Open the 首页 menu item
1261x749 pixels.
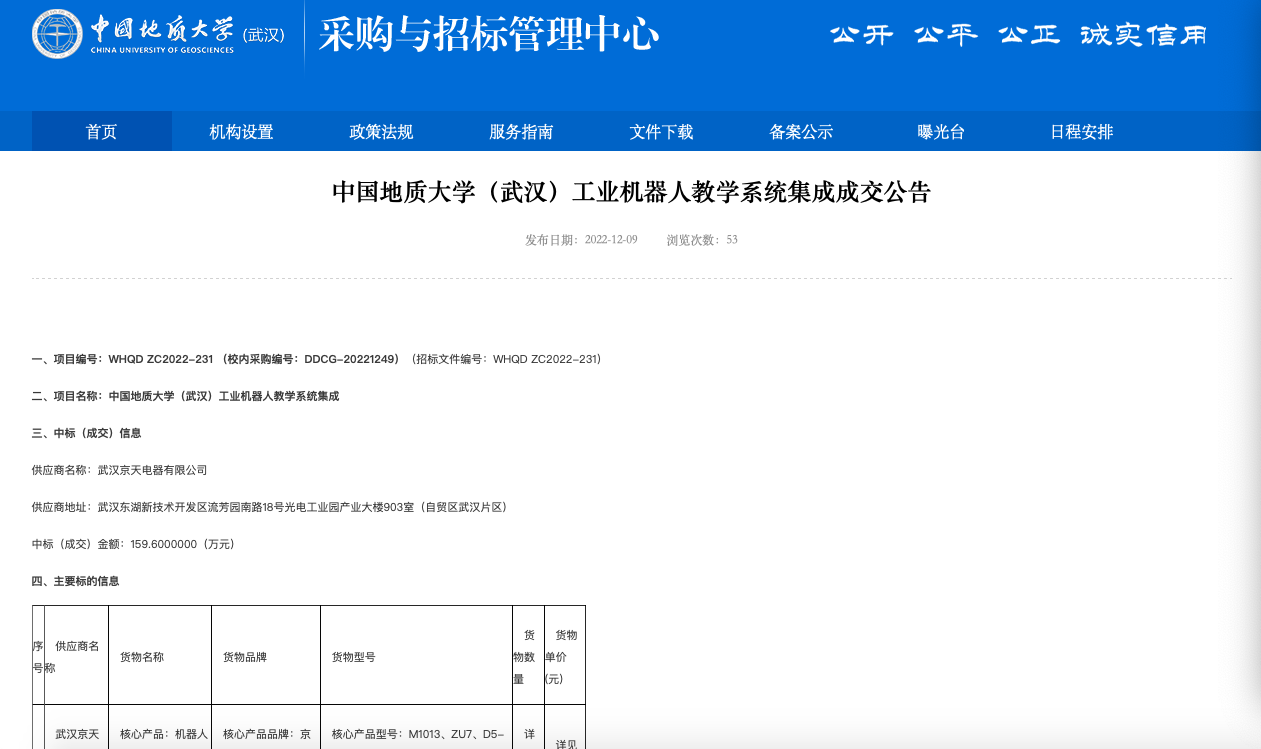pyautogui.click(x=101, y=132)
